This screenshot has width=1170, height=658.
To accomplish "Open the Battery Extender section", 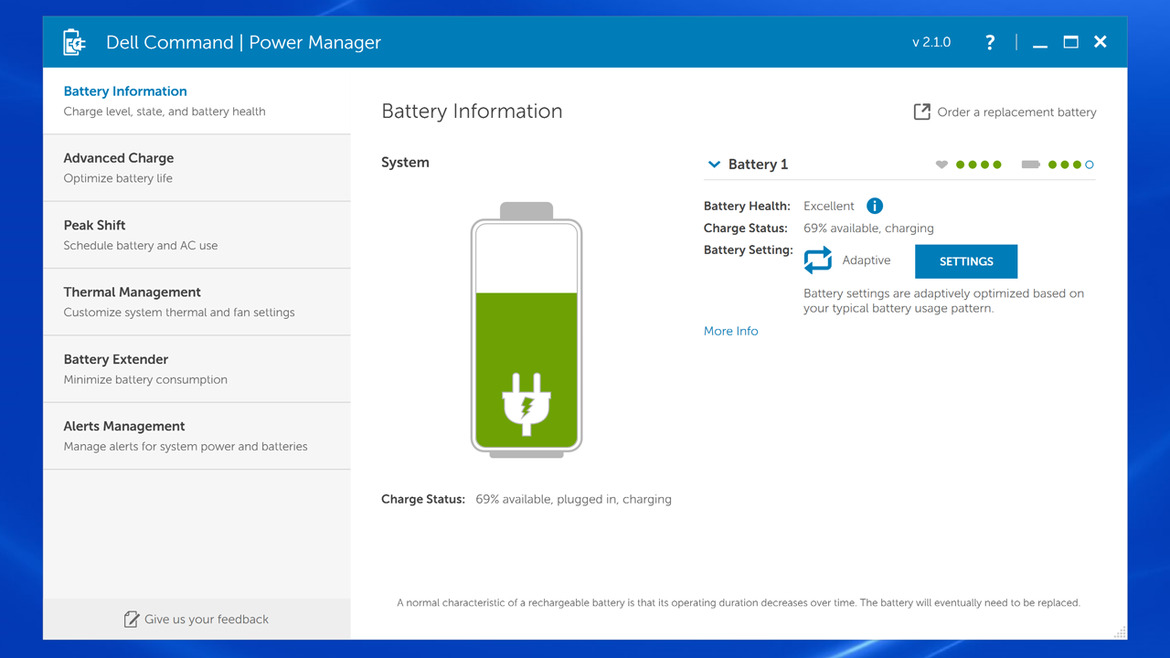I will pyautogui.click(x=197, y=369).
